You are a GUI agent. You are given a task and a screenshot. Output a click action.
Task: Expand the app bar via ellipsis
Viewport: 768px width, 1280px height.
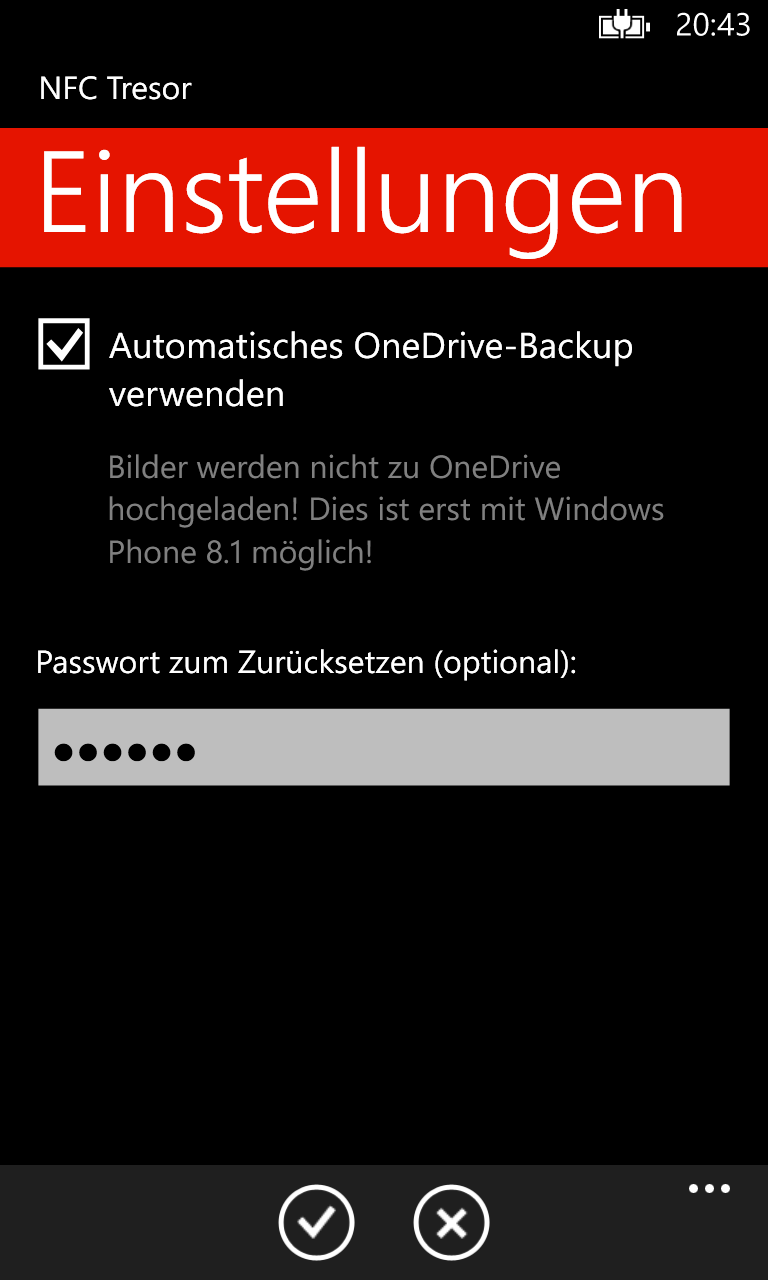click(x=709, y=1189)
